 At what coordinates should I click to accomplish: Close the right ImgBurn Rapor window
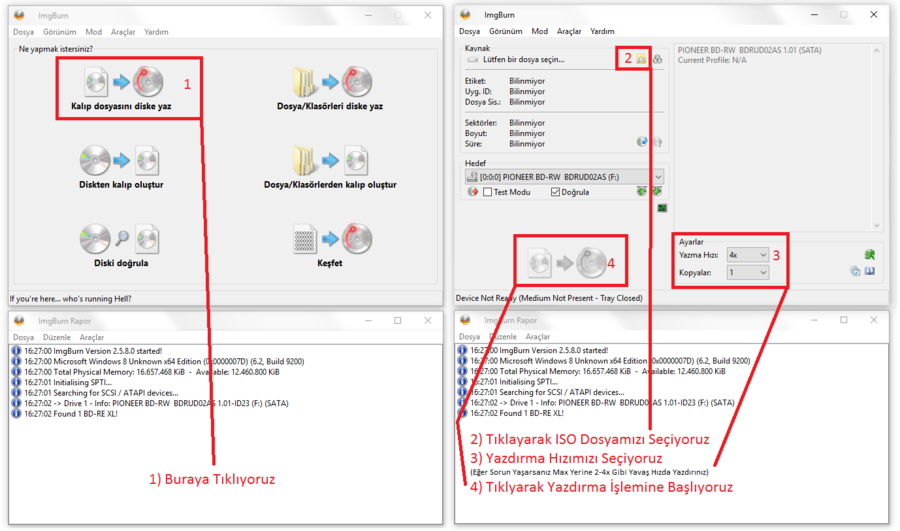874,320
